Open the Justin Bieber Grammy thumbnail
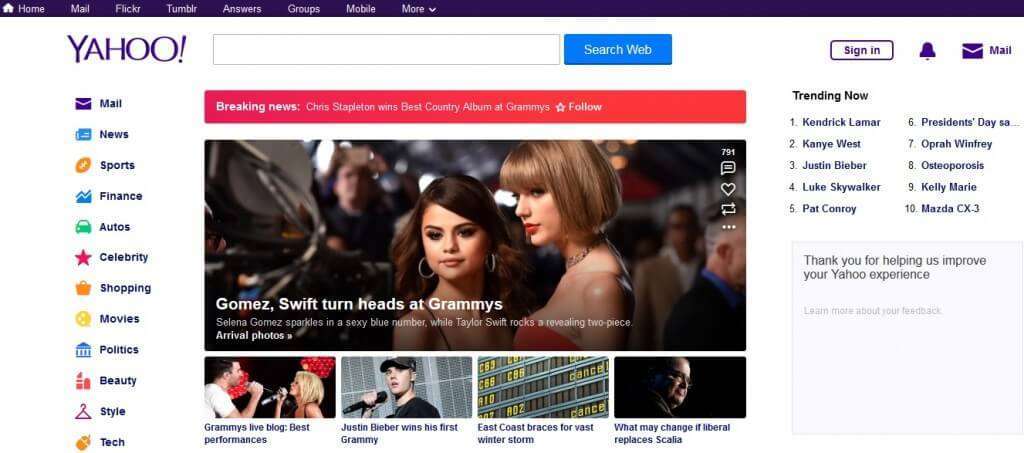 pos(406,387)
